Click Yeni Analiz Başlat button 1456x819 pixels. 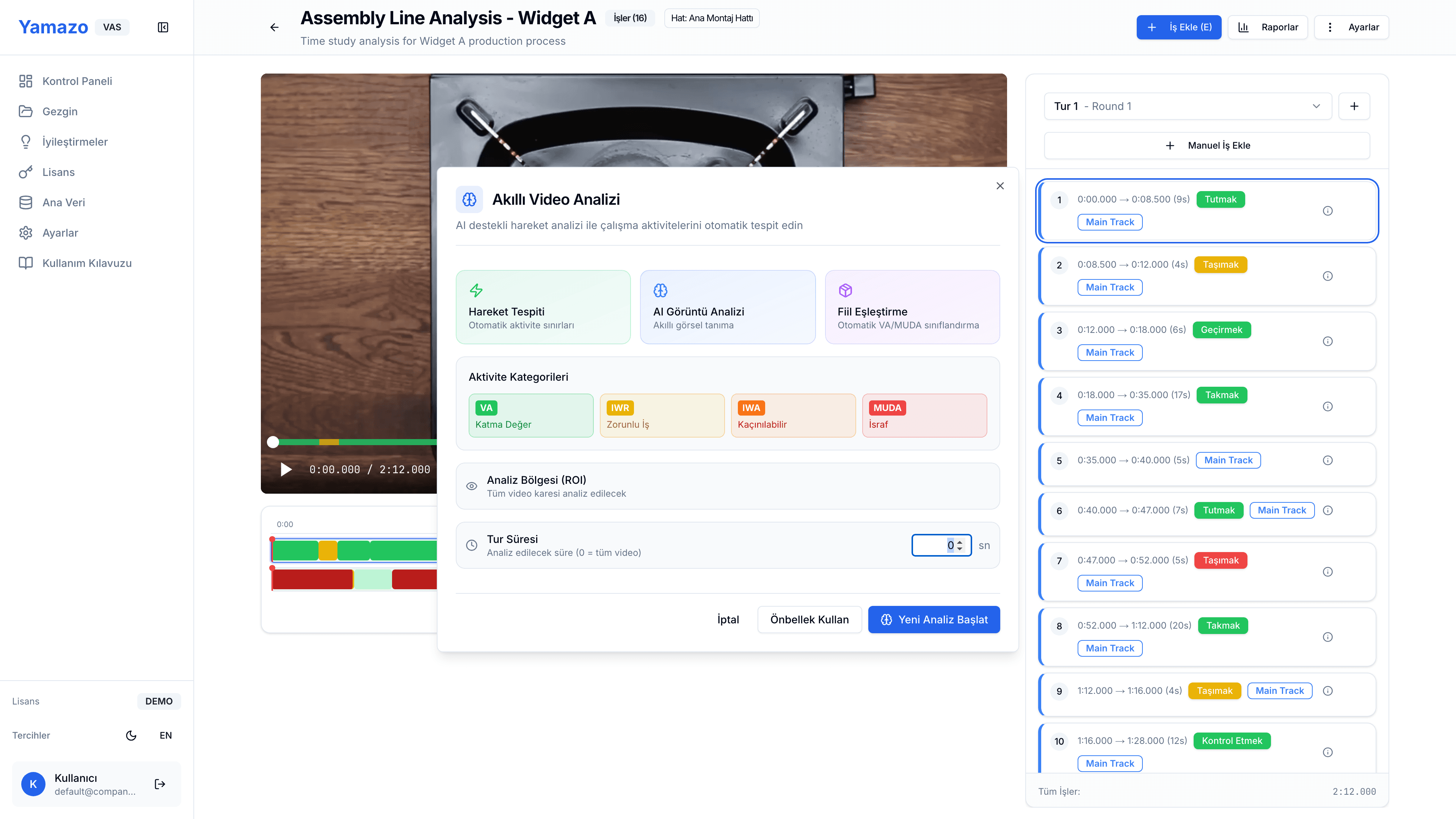pyautogui.click(x=934, y=620)
